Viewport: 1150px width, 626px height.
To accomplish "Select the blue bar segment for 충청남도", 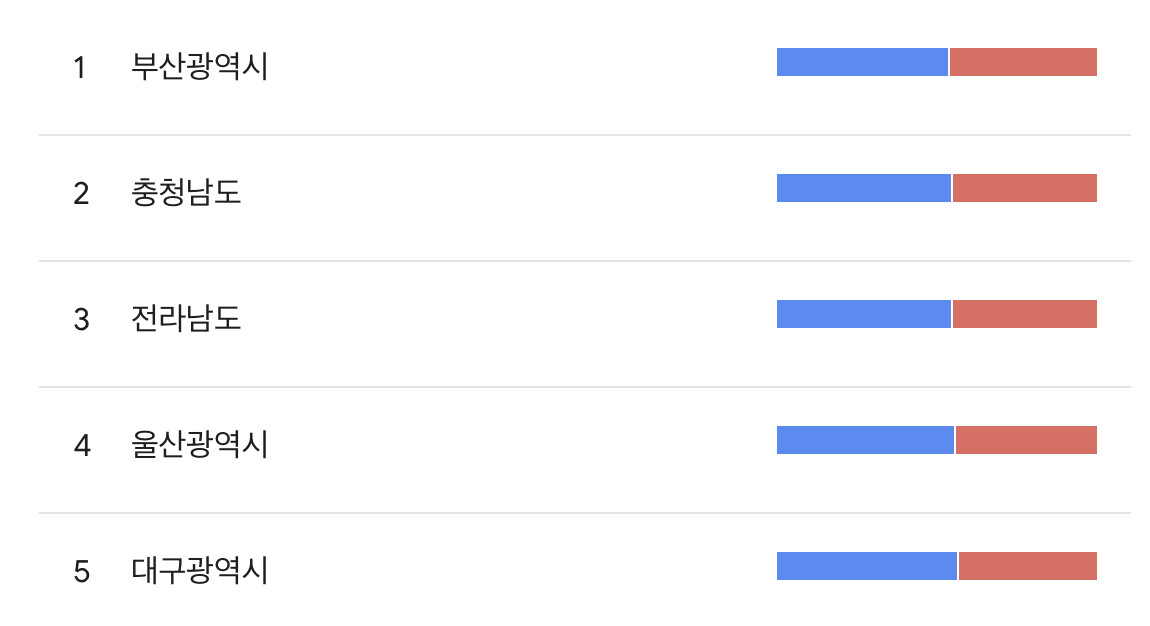I will 863,188.
